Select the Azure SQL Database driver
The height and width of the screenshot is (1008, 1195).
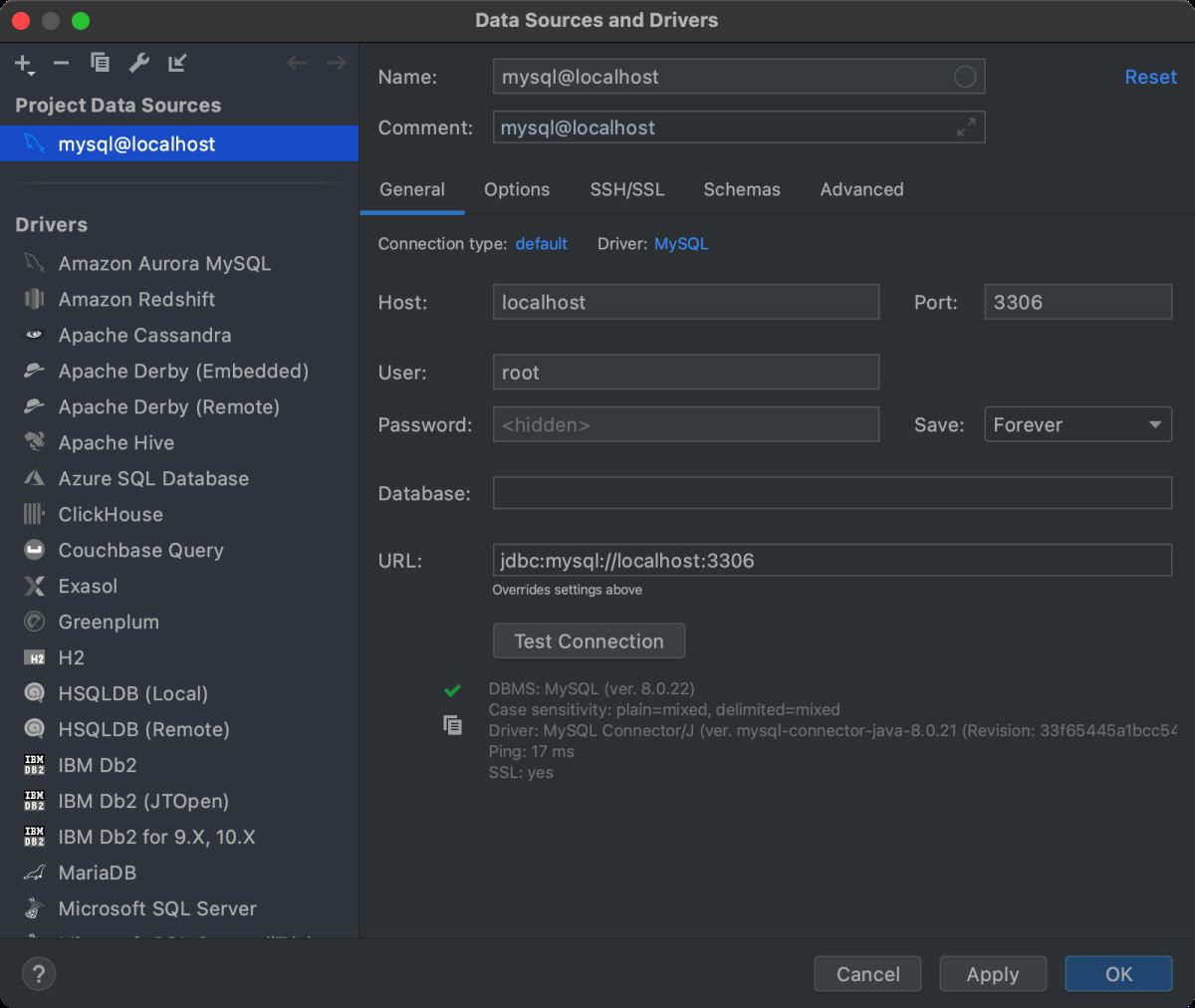coord(179,478)
